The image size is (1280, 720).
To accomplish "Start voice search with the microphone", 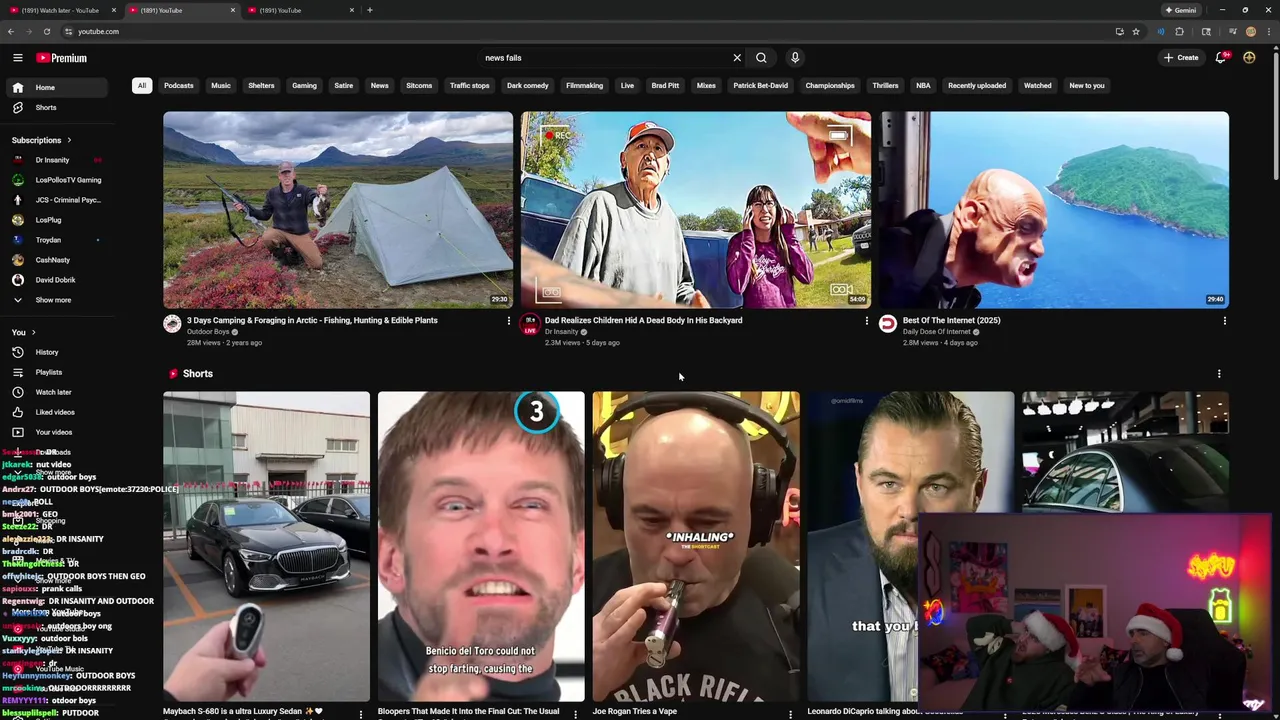I will pyautogui.click(x=795, y=58).
